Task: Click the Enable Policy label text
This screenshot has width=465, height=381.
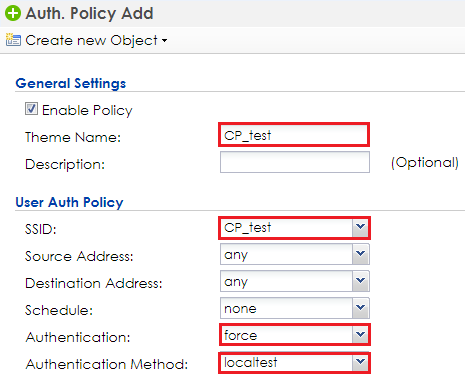Action: [x=87, y=110]
